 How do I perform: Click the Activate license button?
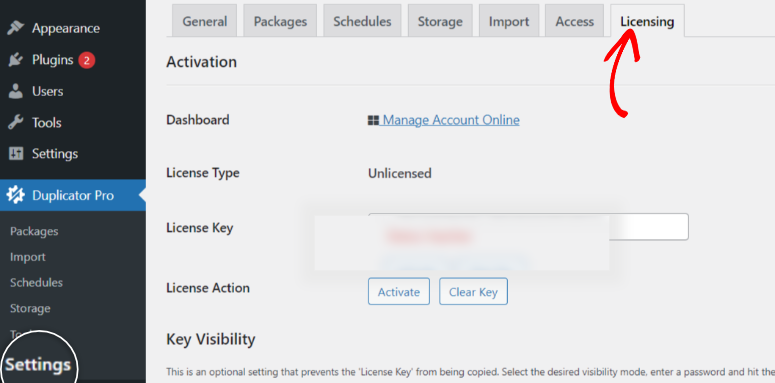coord(399,292)
